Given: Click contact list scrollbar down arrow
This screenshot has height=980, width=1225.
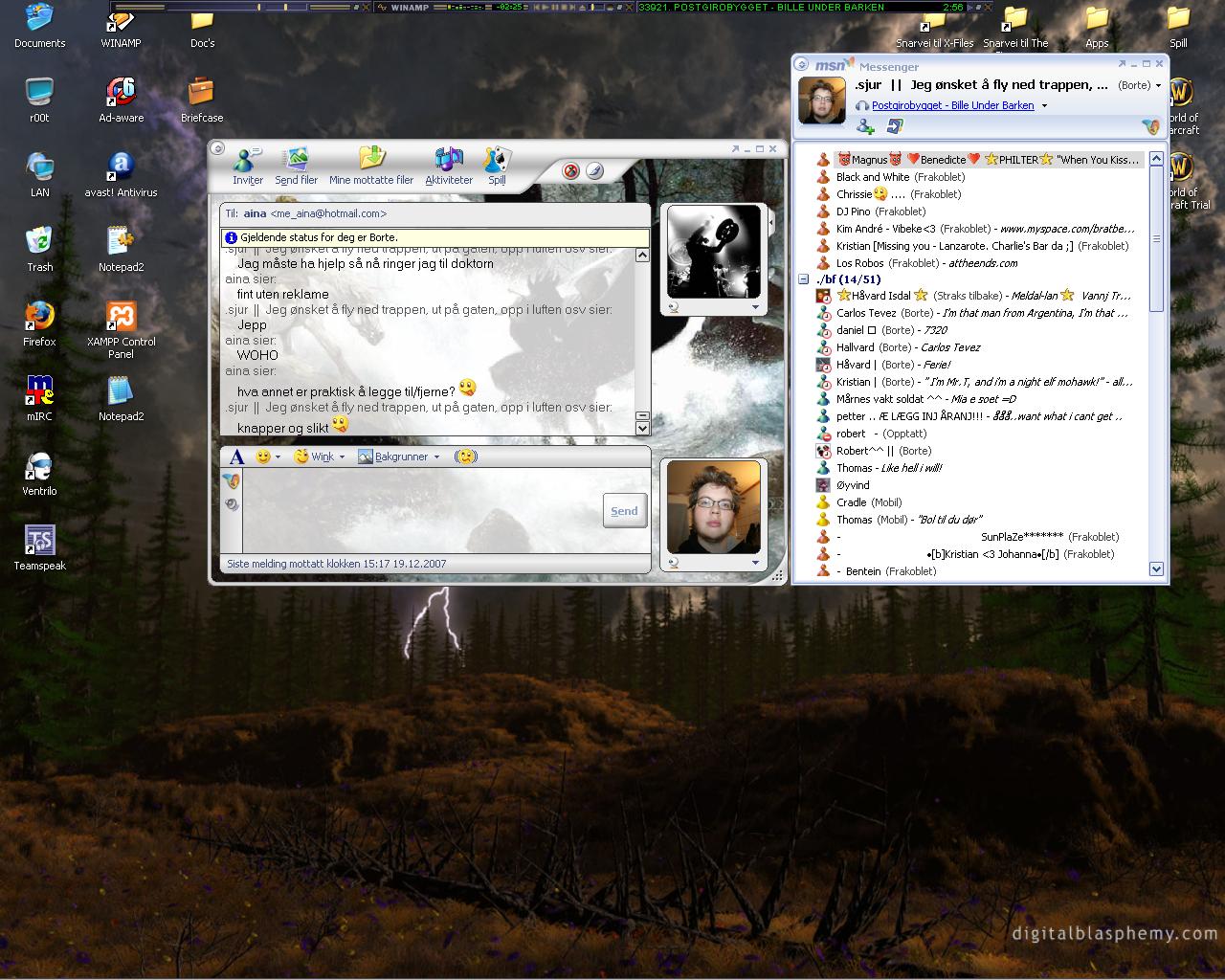Looking at the screenshot, I should (1156, 568).
